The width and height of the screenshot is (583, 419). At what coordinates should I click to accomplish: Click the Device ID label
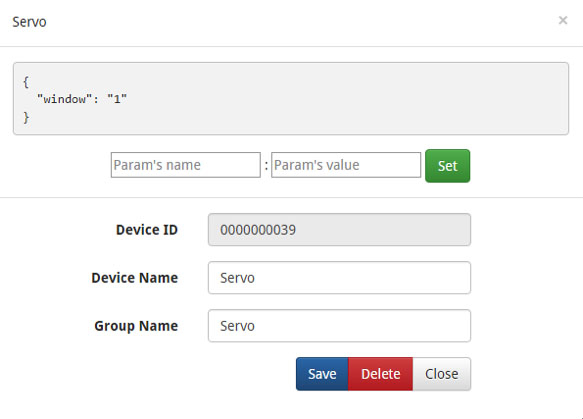click(x=147, y=230)
